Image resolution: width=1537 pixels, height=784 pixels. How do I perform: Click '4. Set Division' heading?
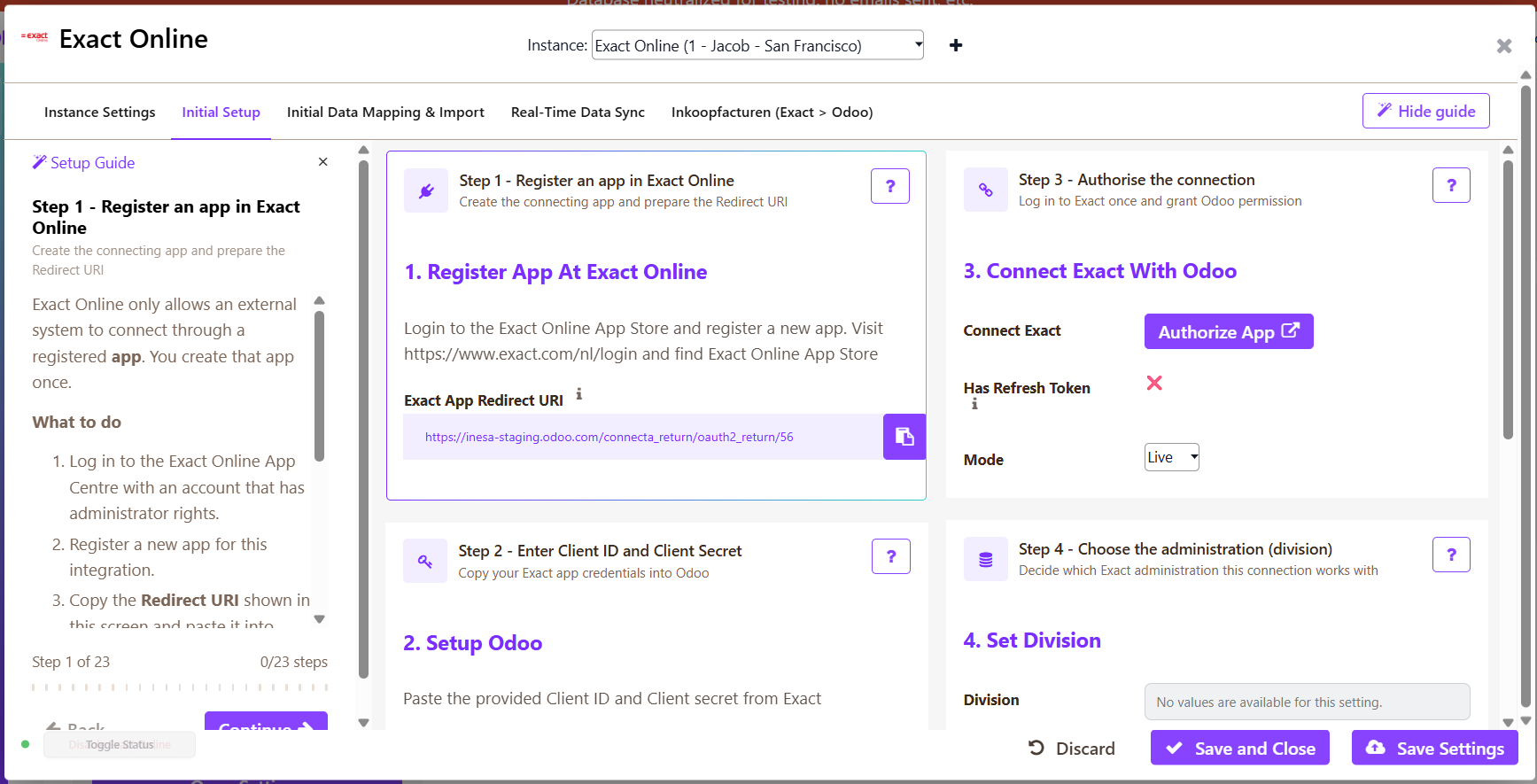(1032, 640)
